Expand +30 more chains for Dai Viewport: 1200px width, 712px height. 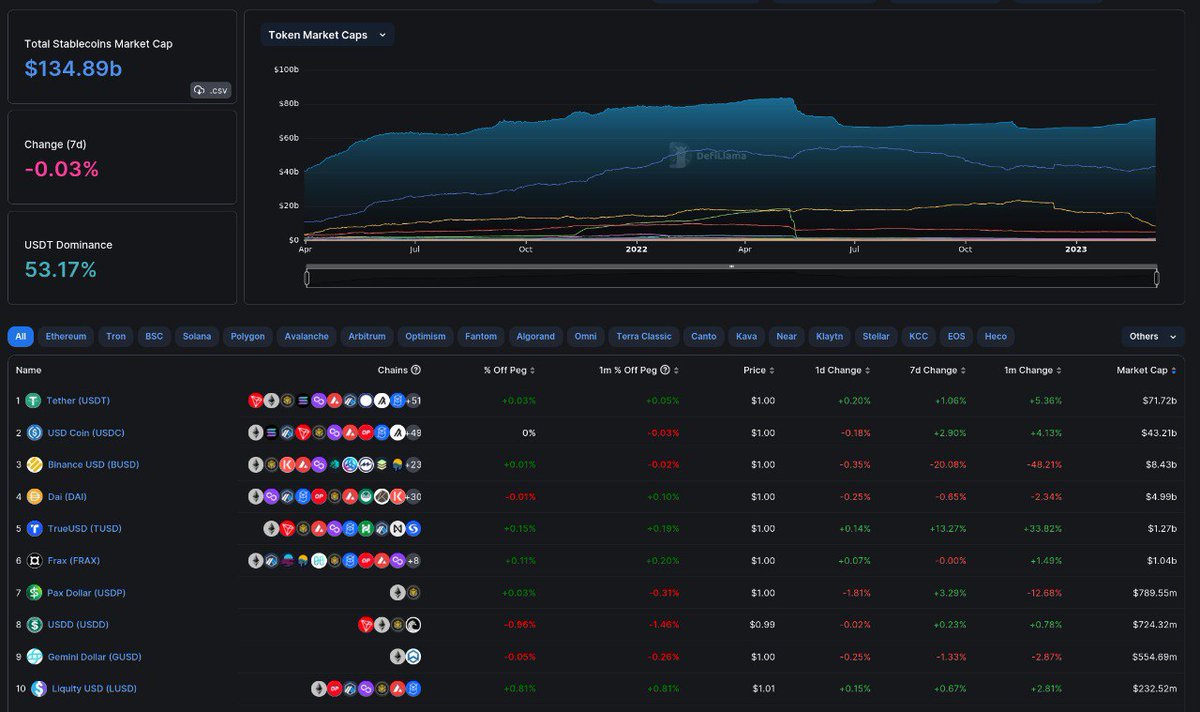pyautogui.click(x=413, y=497)
